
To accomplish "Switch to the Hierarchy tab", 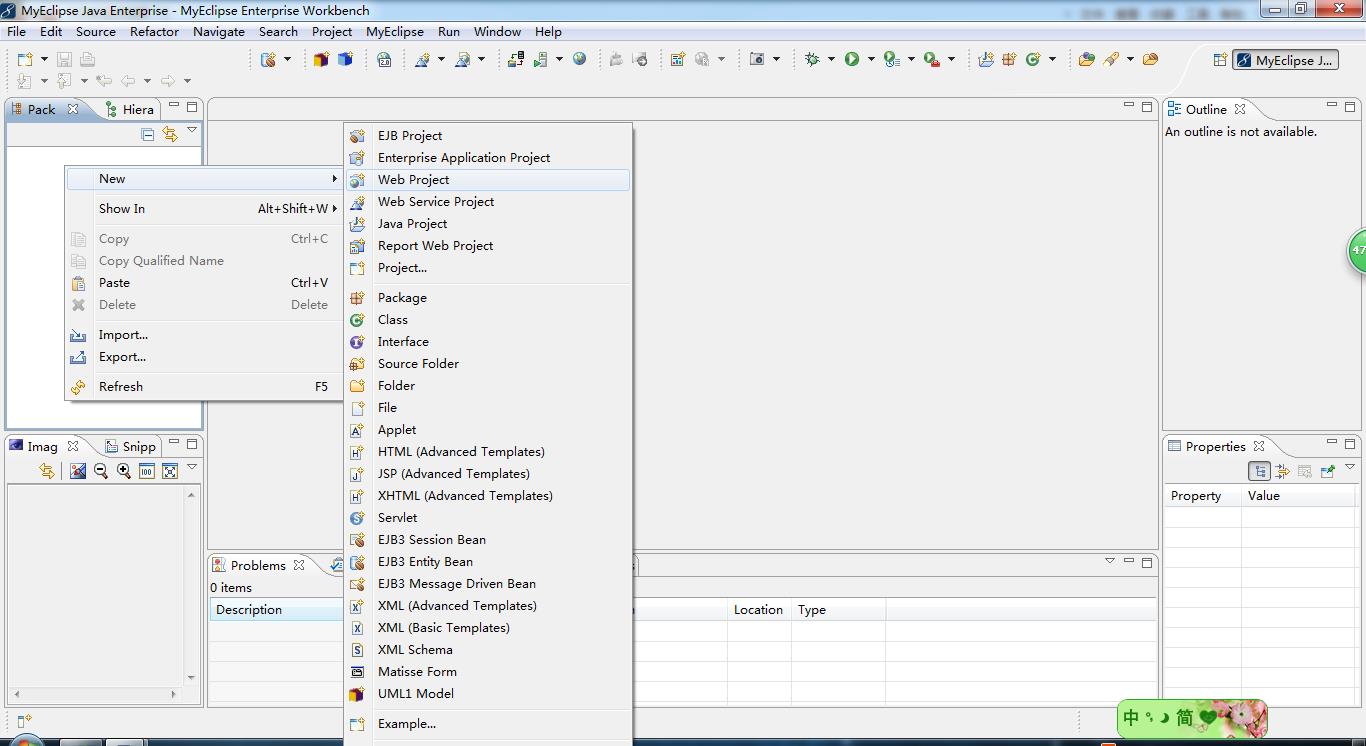I will click(129, 109).
